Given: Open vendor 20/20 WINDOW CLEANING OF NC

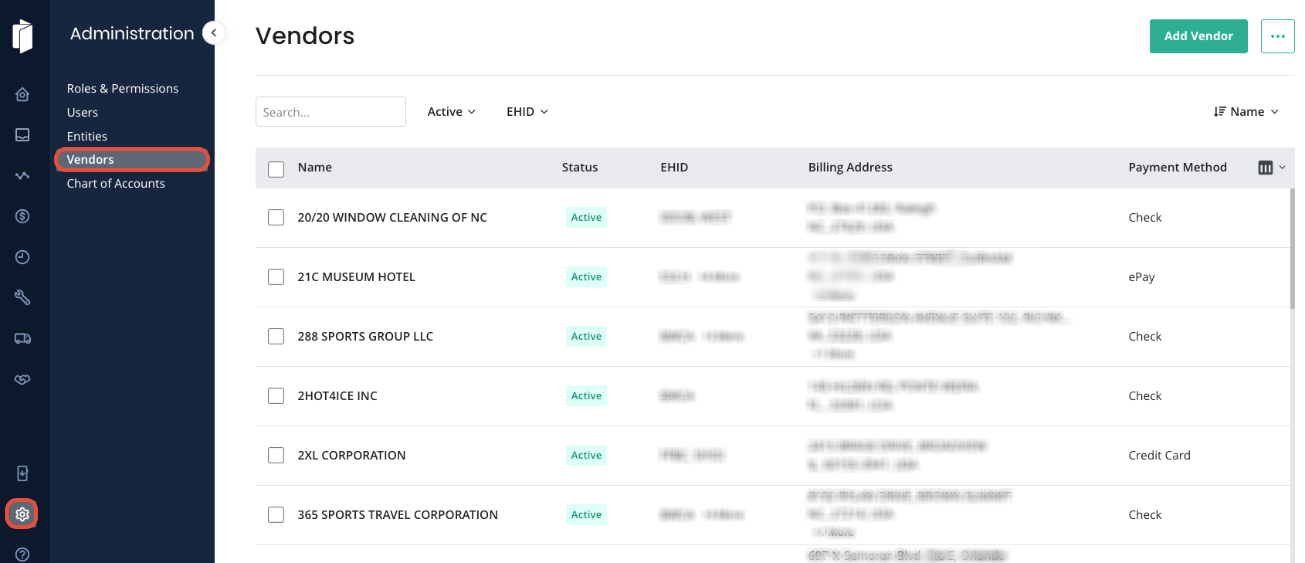Looking at the screenshot, I should [392, 217].
